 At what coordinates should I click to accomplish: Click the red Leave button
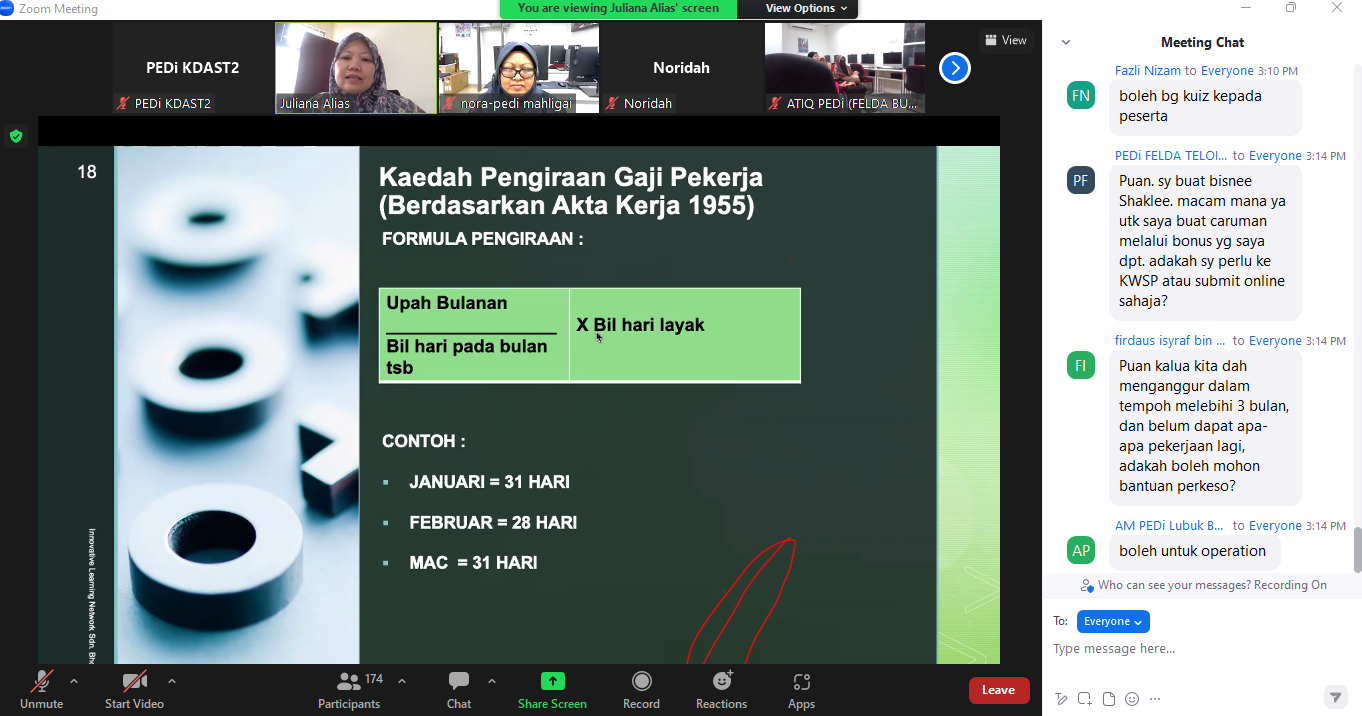point(998,690)
